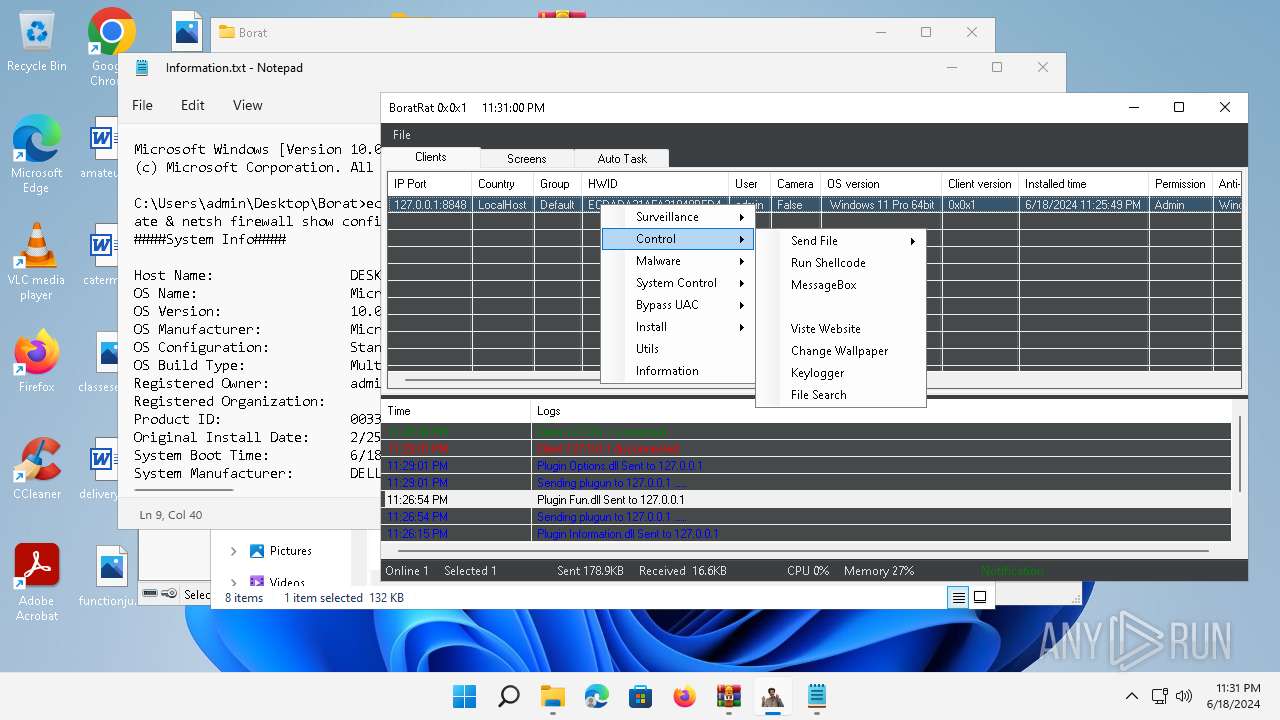
Task: Open the volume tray icon
Action: click(x=1184, y=696)
